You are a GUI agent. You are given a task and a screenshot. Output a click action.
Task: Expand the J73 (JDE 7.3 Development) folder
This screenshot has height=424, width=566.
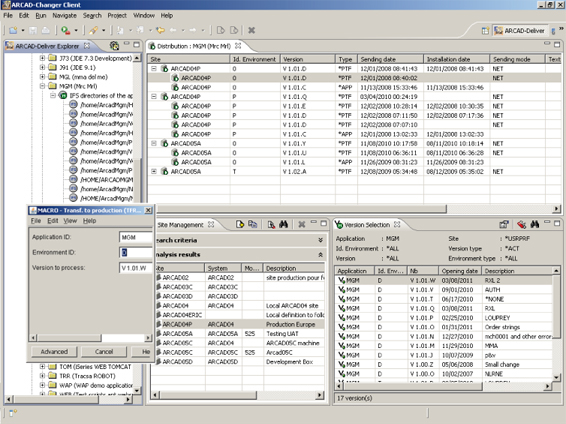pyautogui.click(x=43, y=58)
